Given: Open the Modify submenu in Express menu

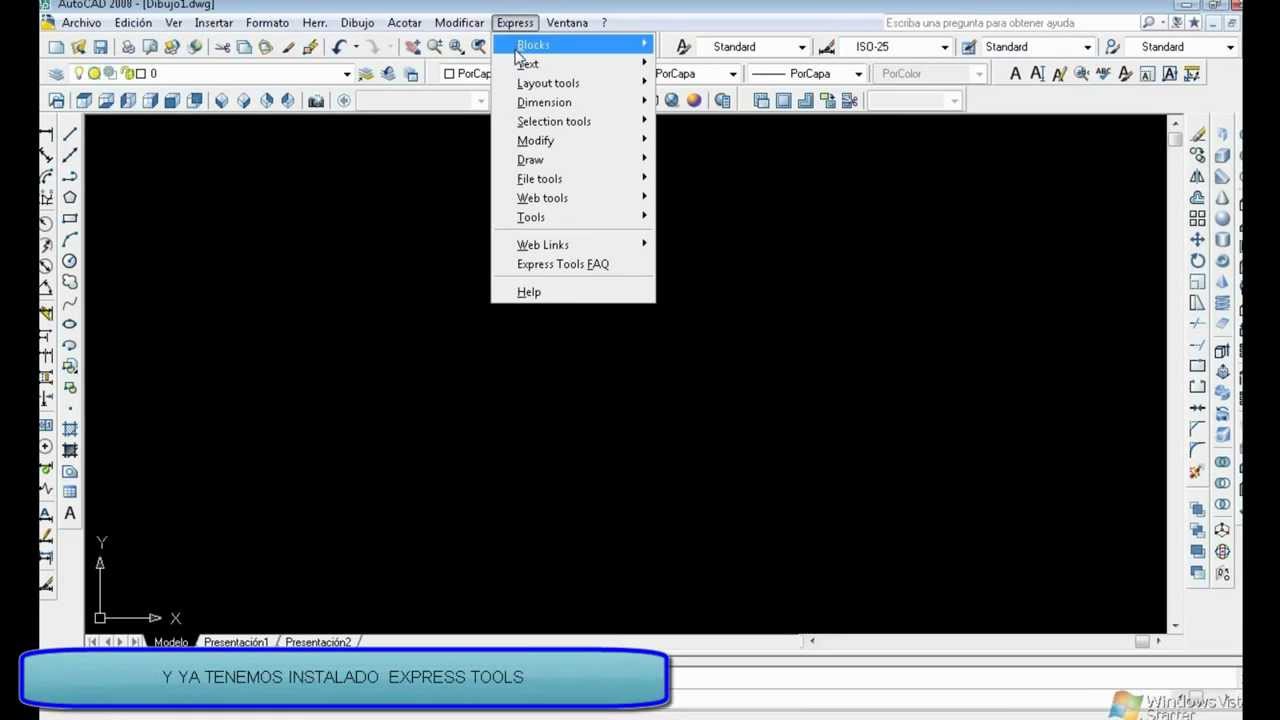Looking at the screenshot, I should click(573, 140).
